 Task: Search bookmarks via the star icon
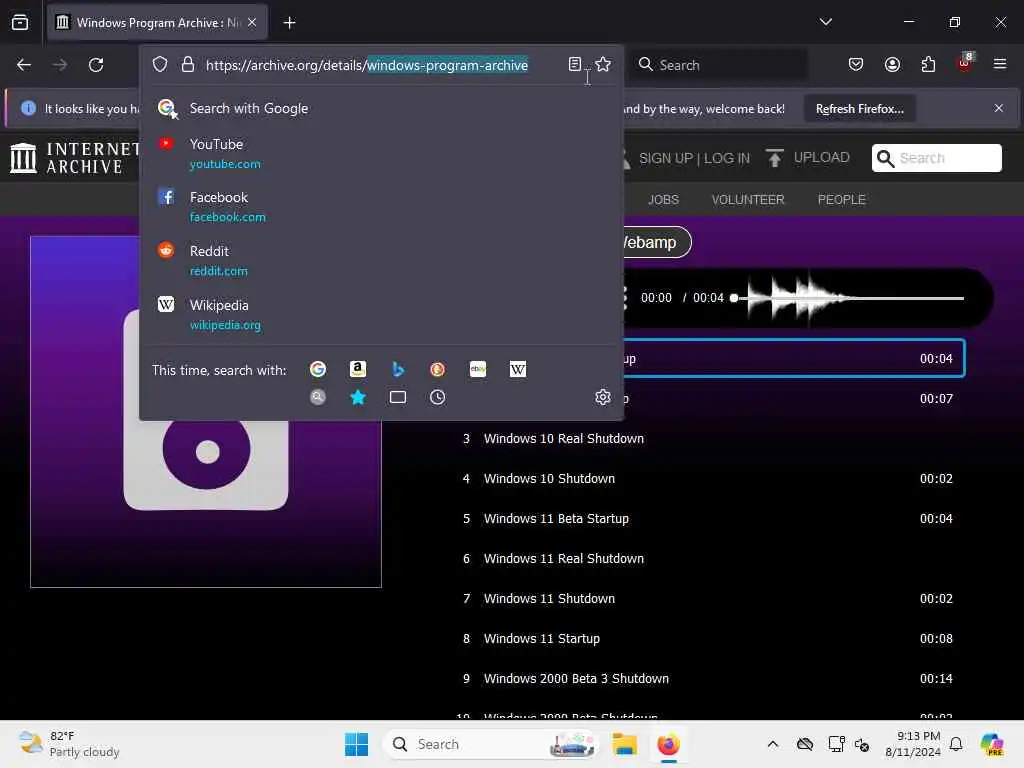point(358,397)
